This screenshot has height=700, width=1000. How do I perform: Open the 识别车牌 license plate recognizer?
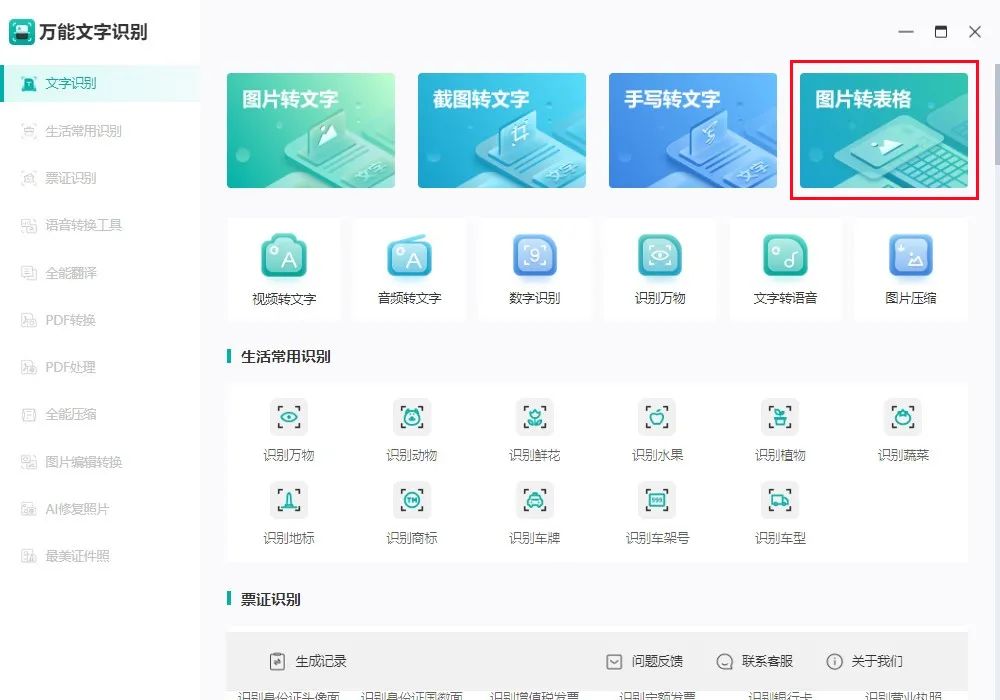point(534,510)
